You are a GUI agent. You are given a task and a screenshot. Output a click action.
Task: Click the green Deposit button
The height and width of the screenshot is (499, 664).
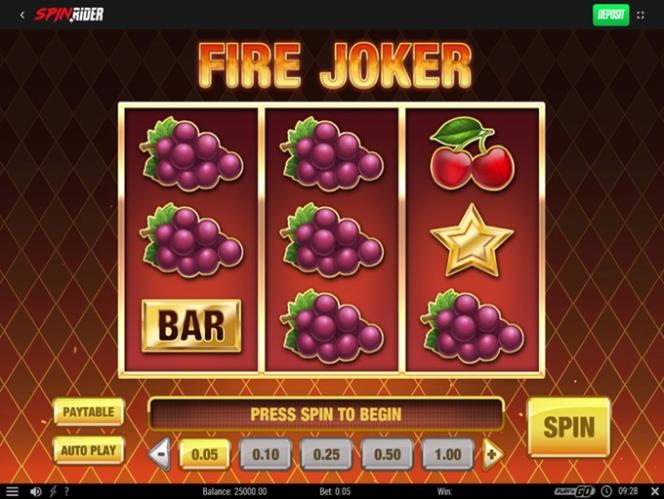pyautogui.click(x=611, y=15)
